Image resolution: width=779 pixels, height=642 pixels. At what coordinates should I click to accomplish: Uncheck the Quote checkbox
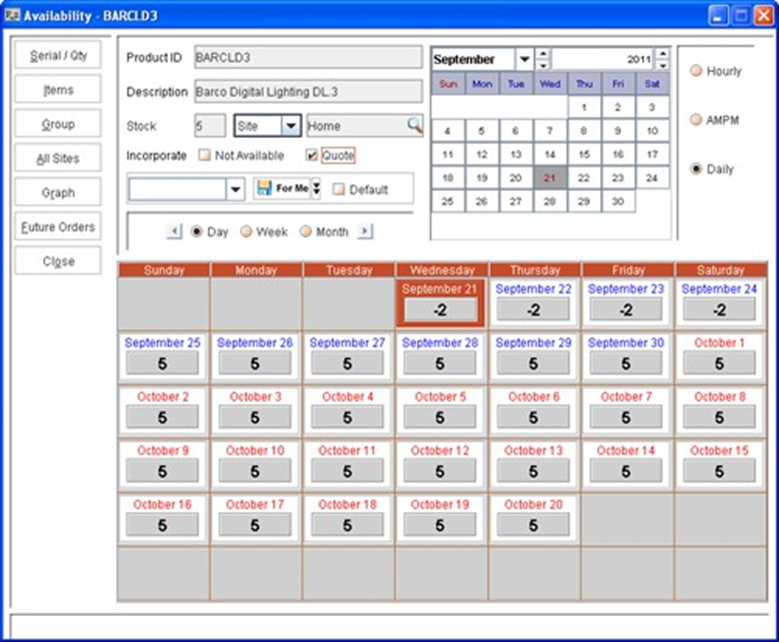click(312, 155)
